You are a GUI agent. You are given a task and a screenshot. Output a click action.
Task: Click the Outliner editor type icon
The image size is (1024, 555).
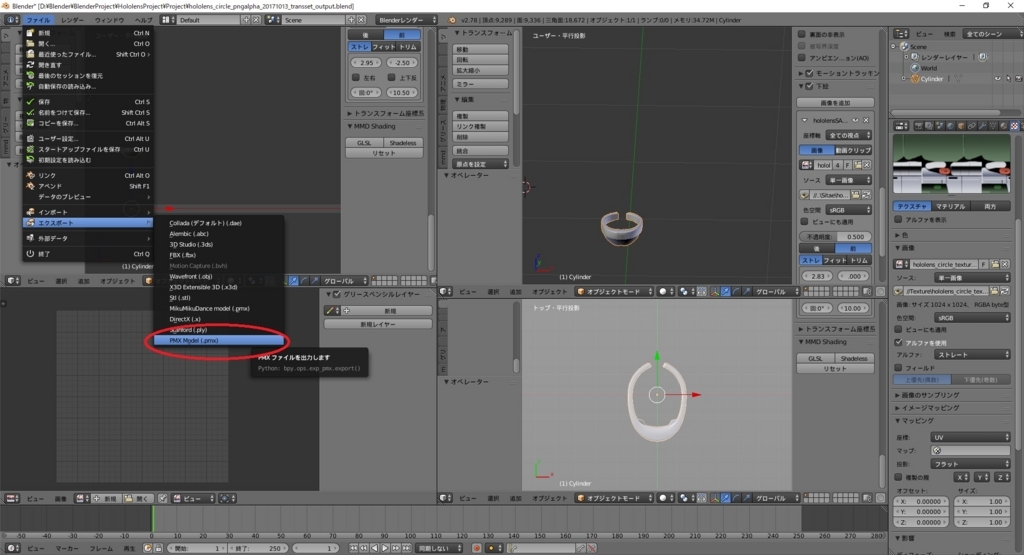[x=902, y=33]
